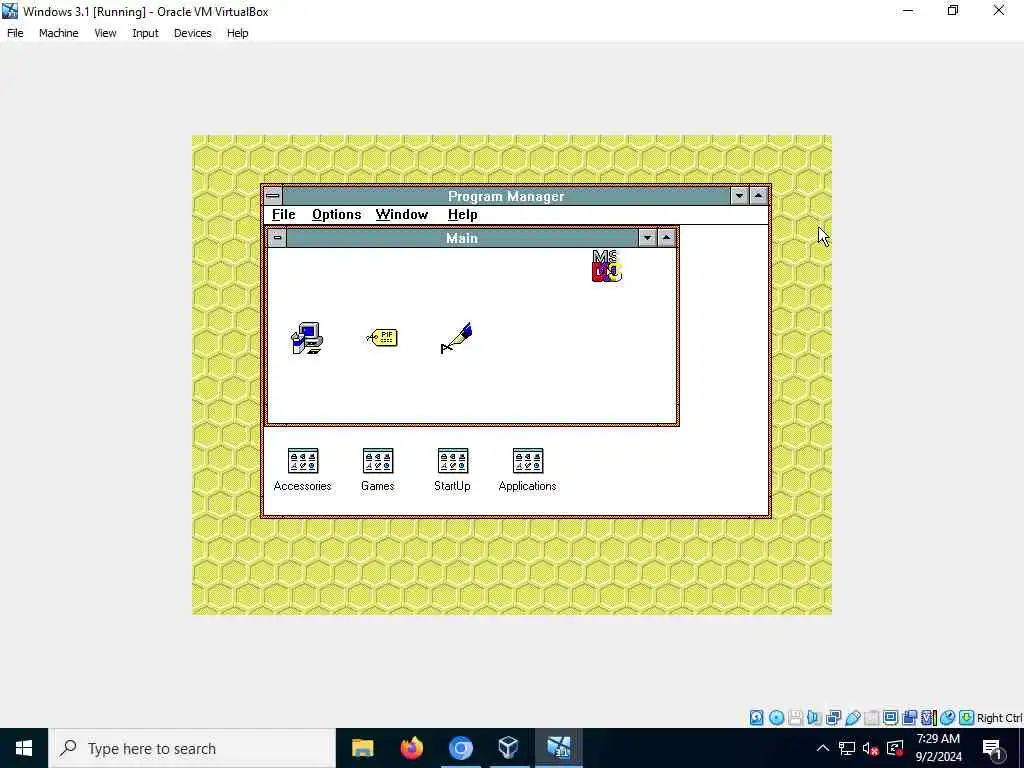Maximize the Program Manager window

[x=758, y=196]
